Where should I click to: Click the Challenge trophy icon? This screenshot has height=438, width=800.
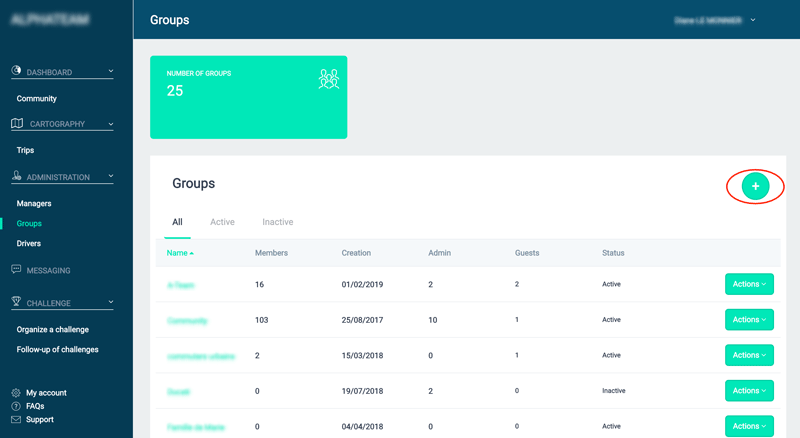tap(17, 302)
